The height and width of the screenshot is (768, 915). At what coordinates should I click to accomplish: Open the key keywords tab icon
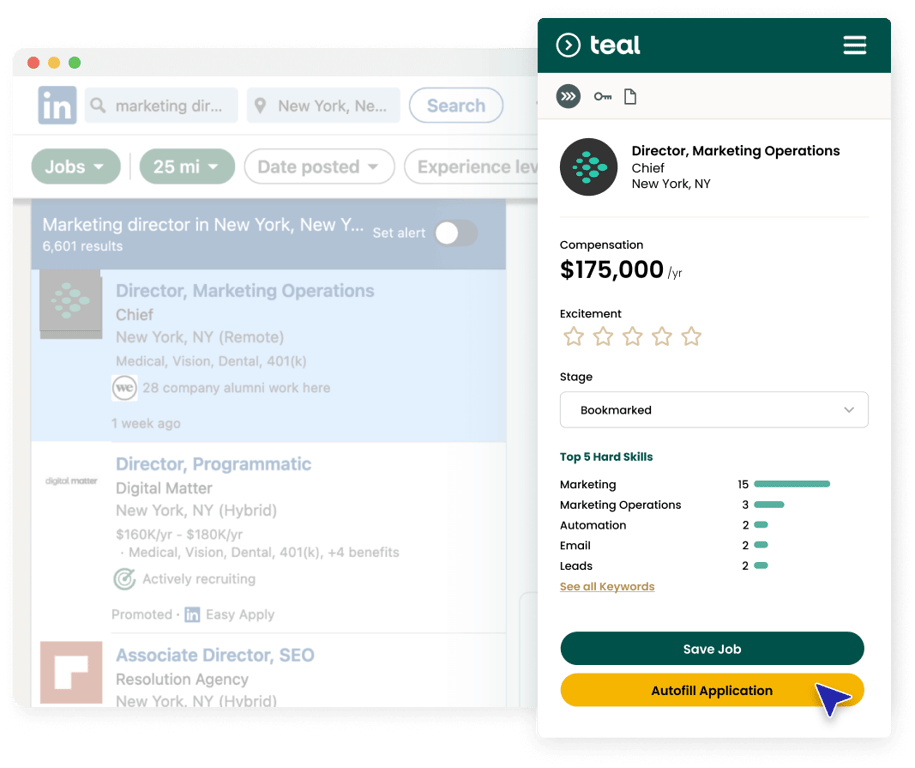(603, 96)
